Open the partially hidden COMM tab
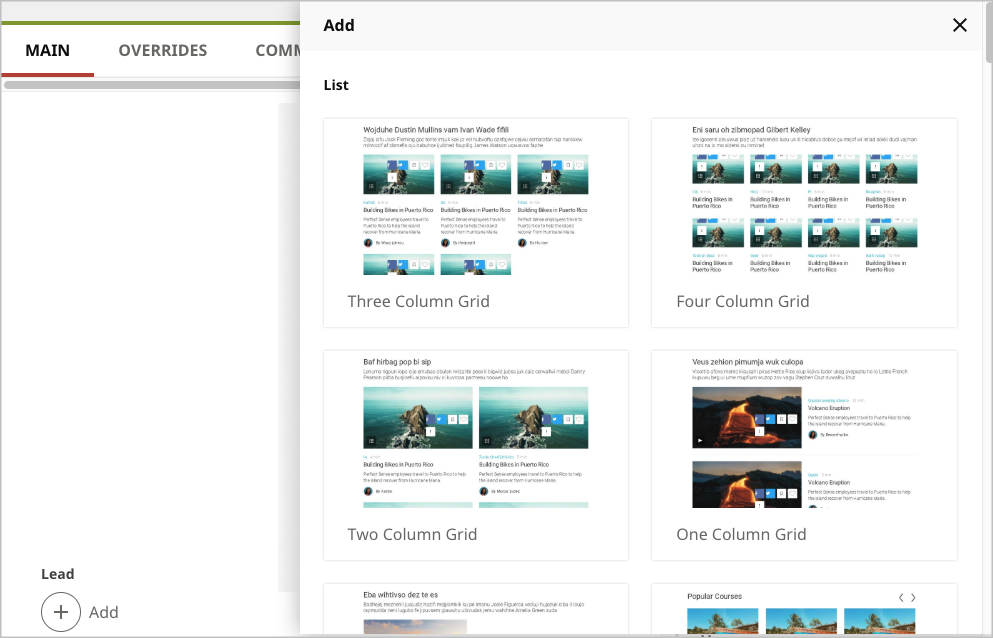 click(277, 51)
